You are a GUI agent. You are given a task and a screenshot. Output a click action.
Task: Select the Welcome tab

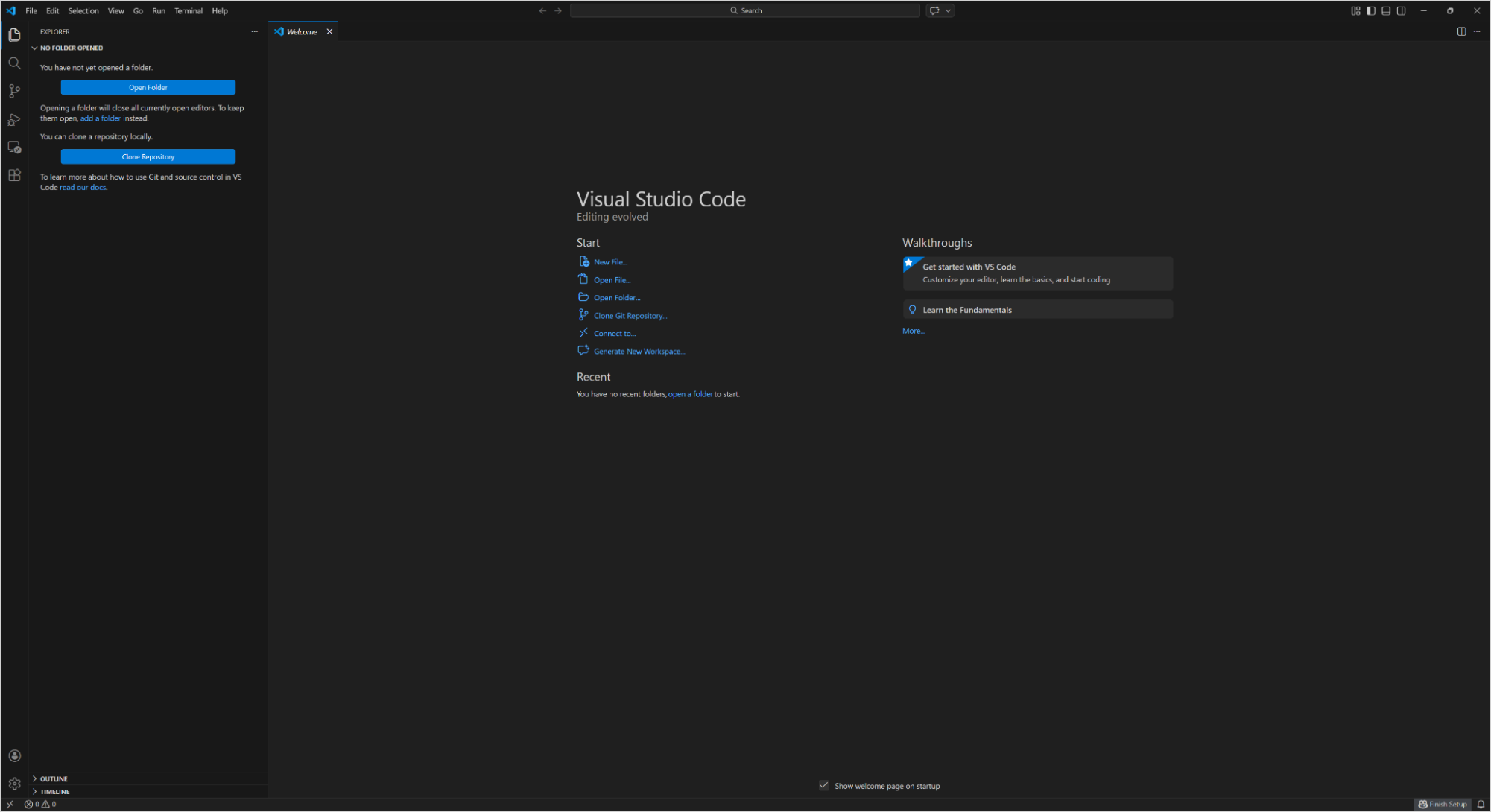301,31
